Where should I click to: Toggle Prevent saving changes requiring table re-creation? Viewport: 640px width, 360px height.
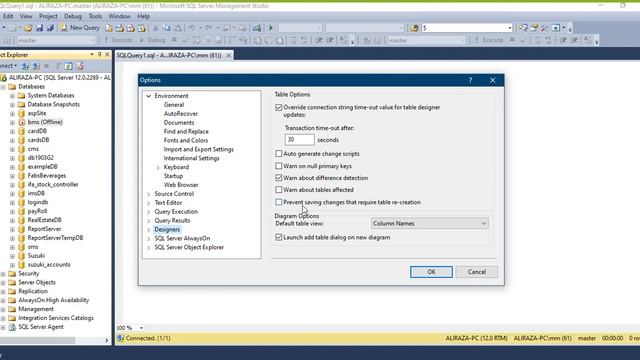(278, 202)
